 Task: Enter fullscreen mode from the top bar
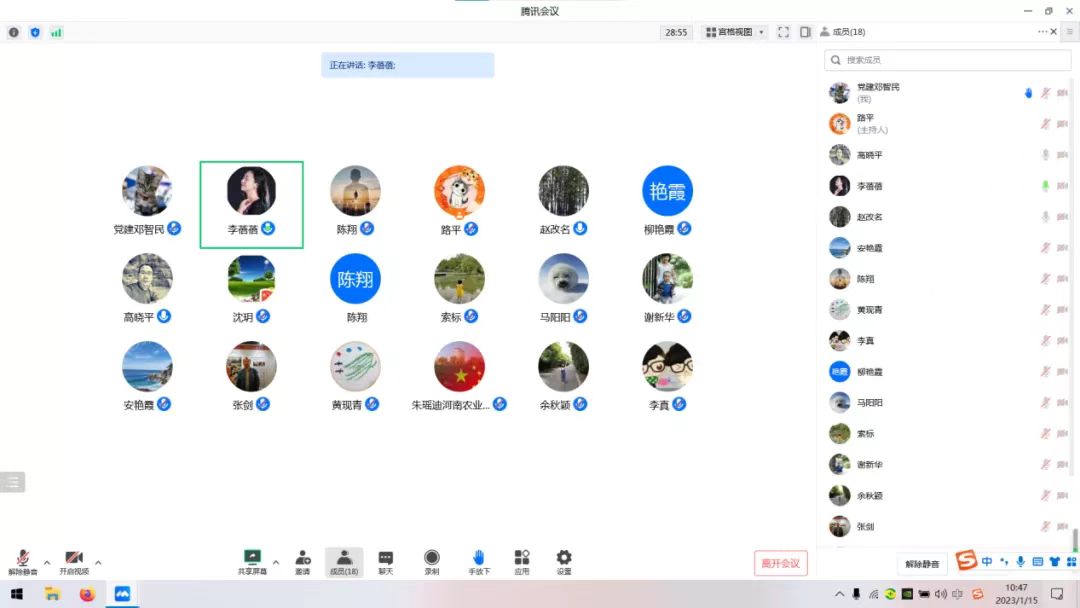pyautogui.click(x=783, y=32)
